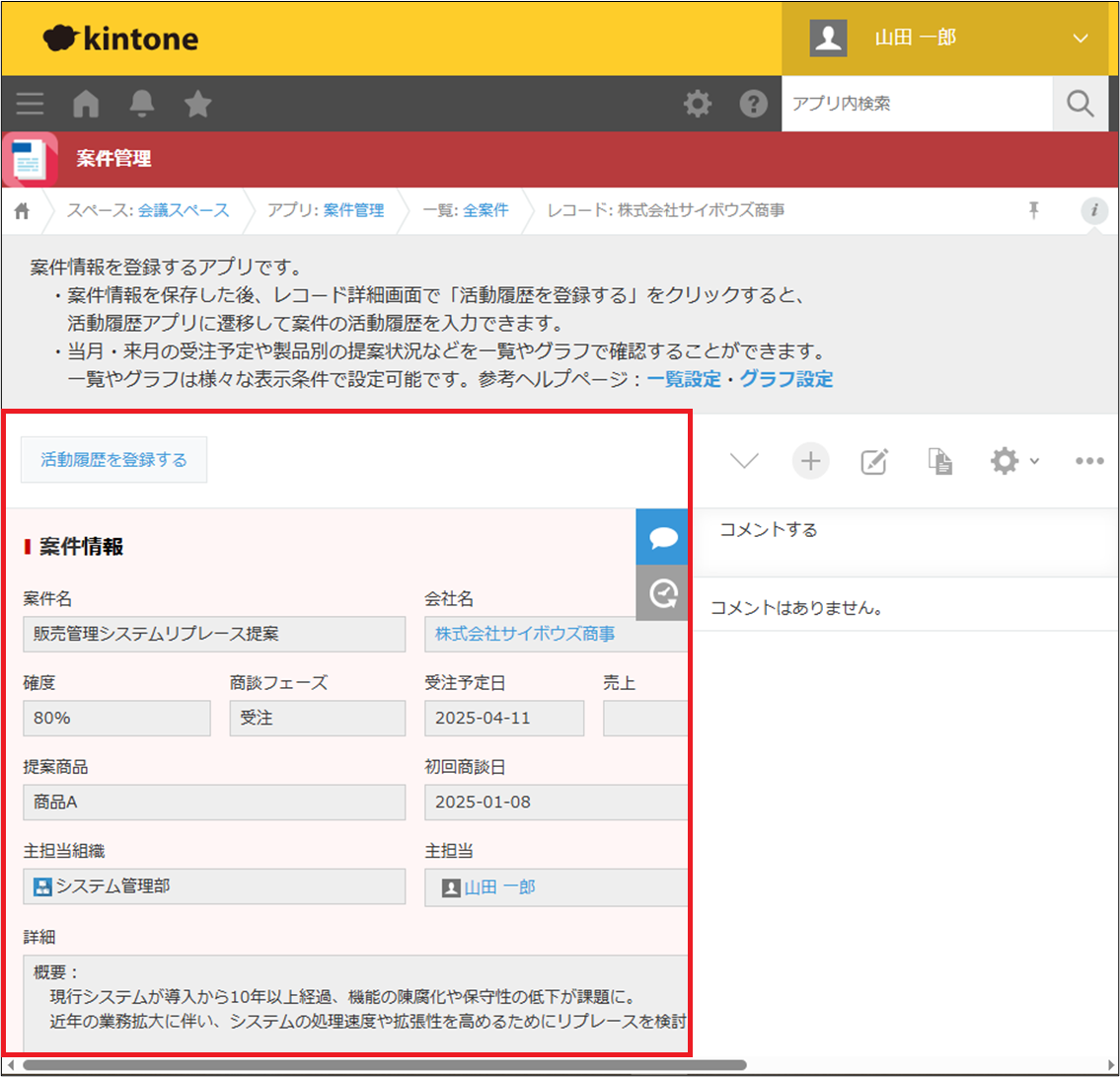
Task: Add a new record with plus icon
Action: pos(810,461)
